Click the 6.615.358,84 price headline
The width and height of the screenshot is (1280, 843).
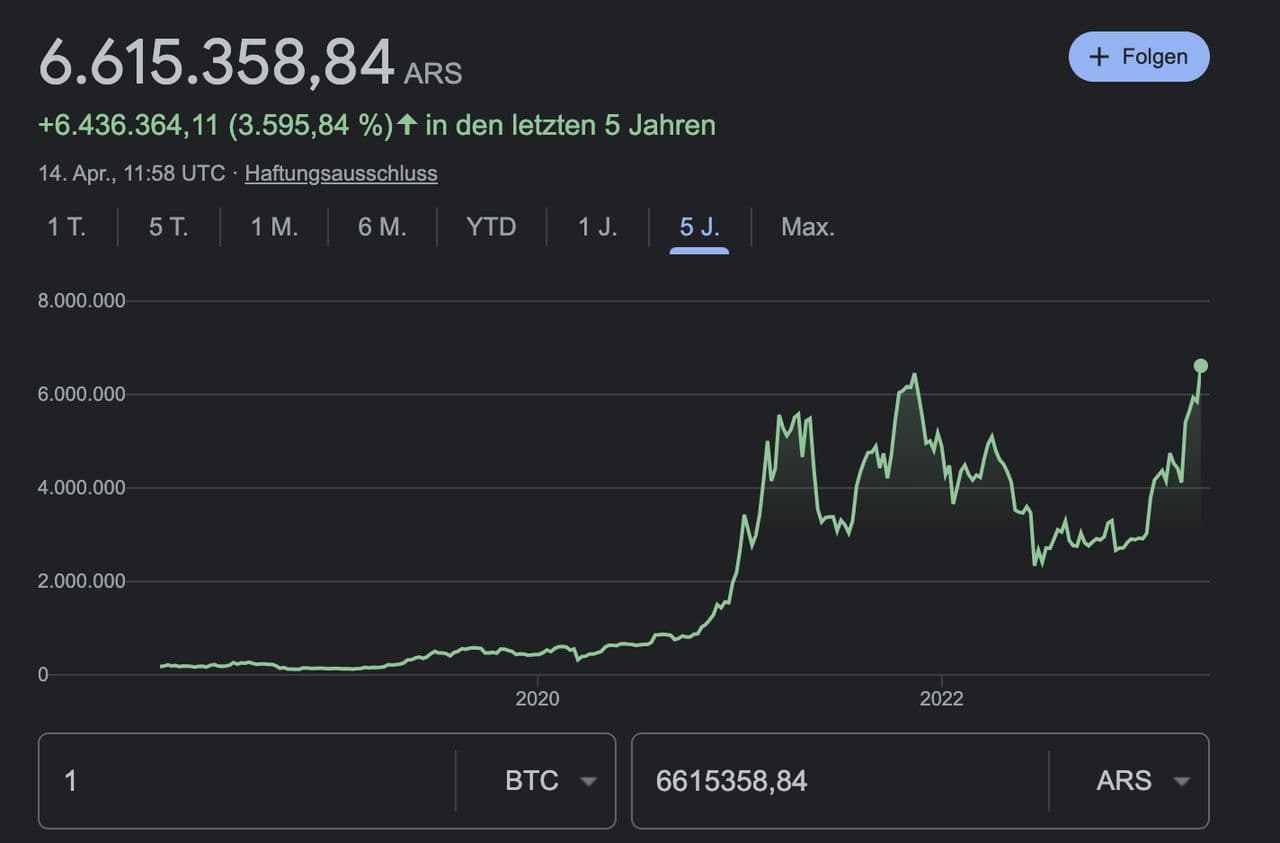(217, 62)
